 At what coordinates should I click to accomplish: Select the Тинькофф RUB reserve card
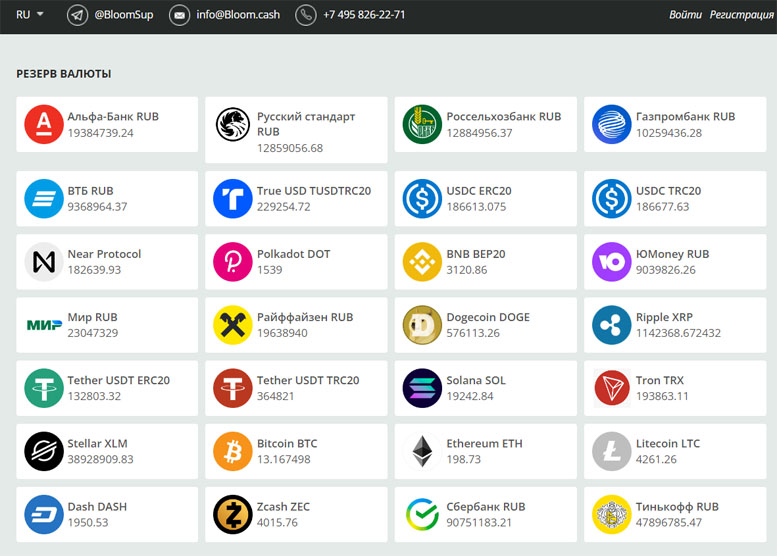tap(675, 514)
